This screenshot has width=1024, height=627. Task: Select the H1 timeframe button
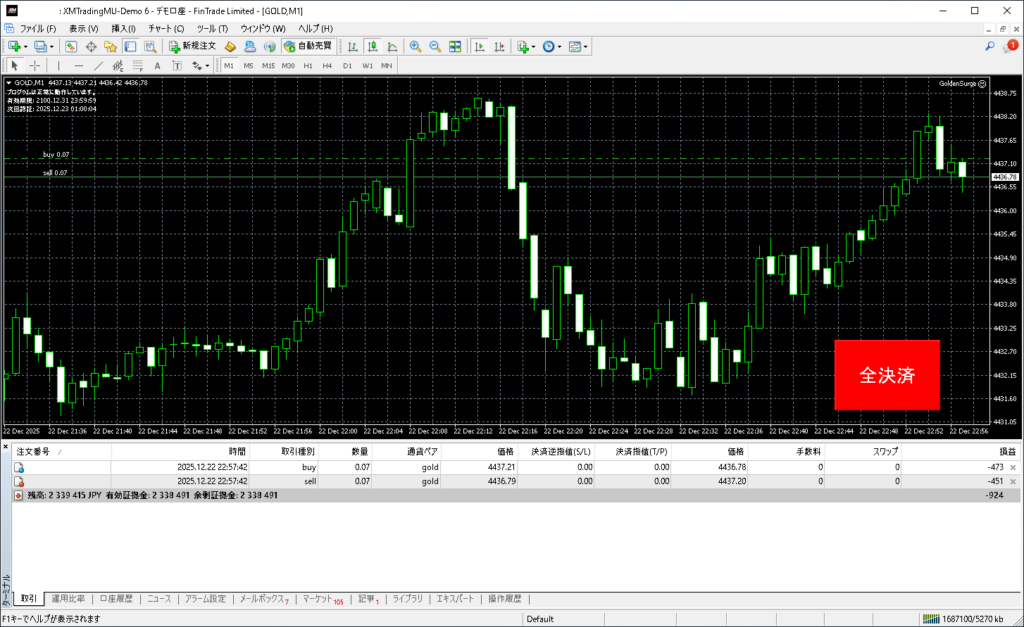[x=308, y=65]
